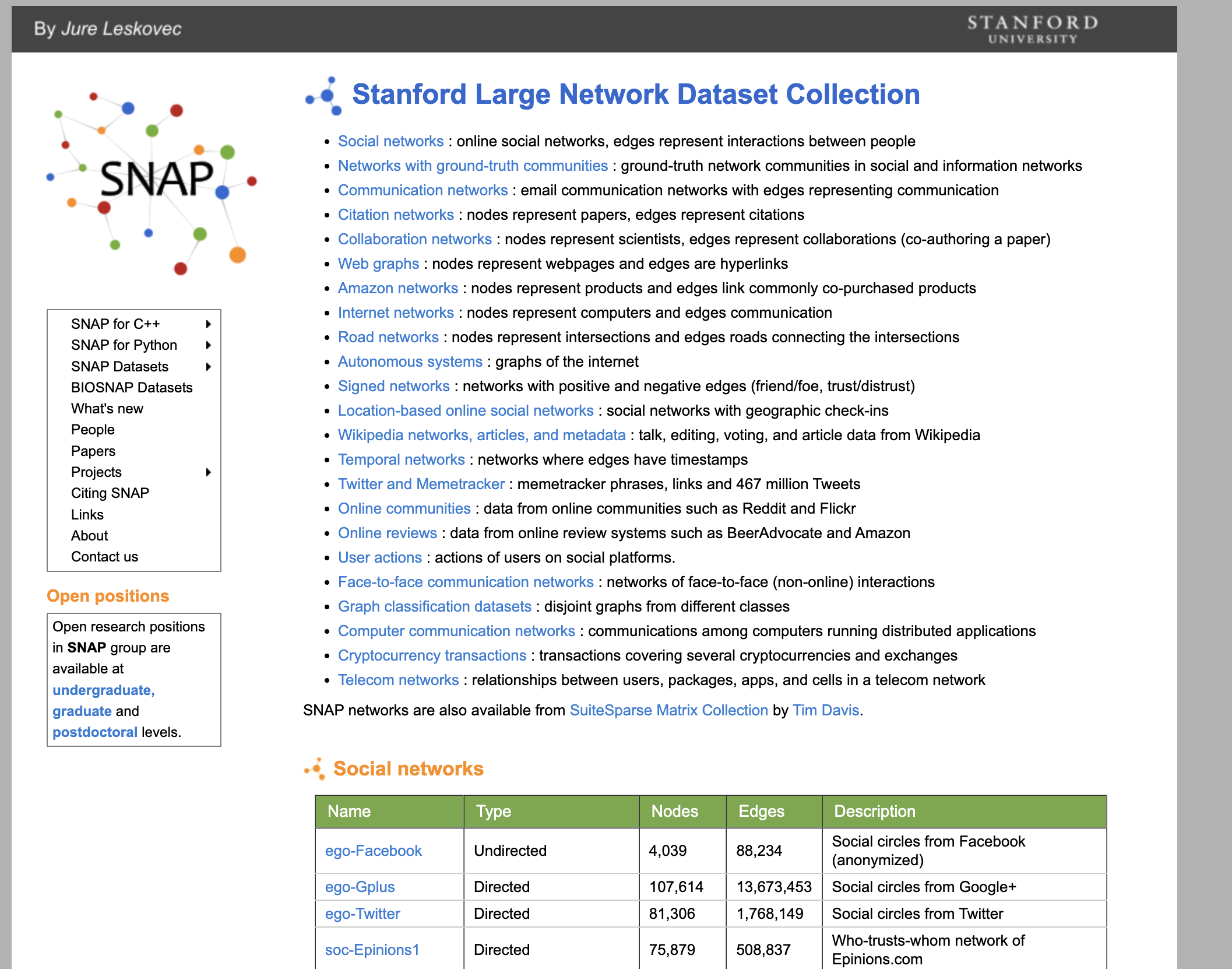Click the Stanford University logo

(x=1033, y=29)
